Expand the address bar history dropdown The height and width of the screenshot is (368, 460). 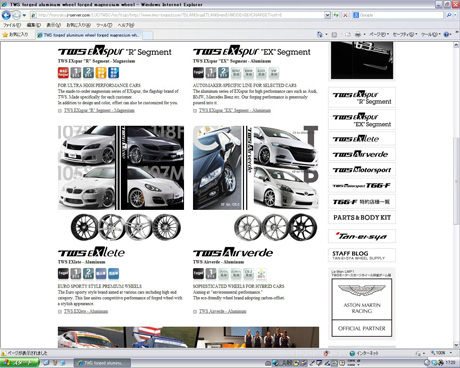point(327,15)
